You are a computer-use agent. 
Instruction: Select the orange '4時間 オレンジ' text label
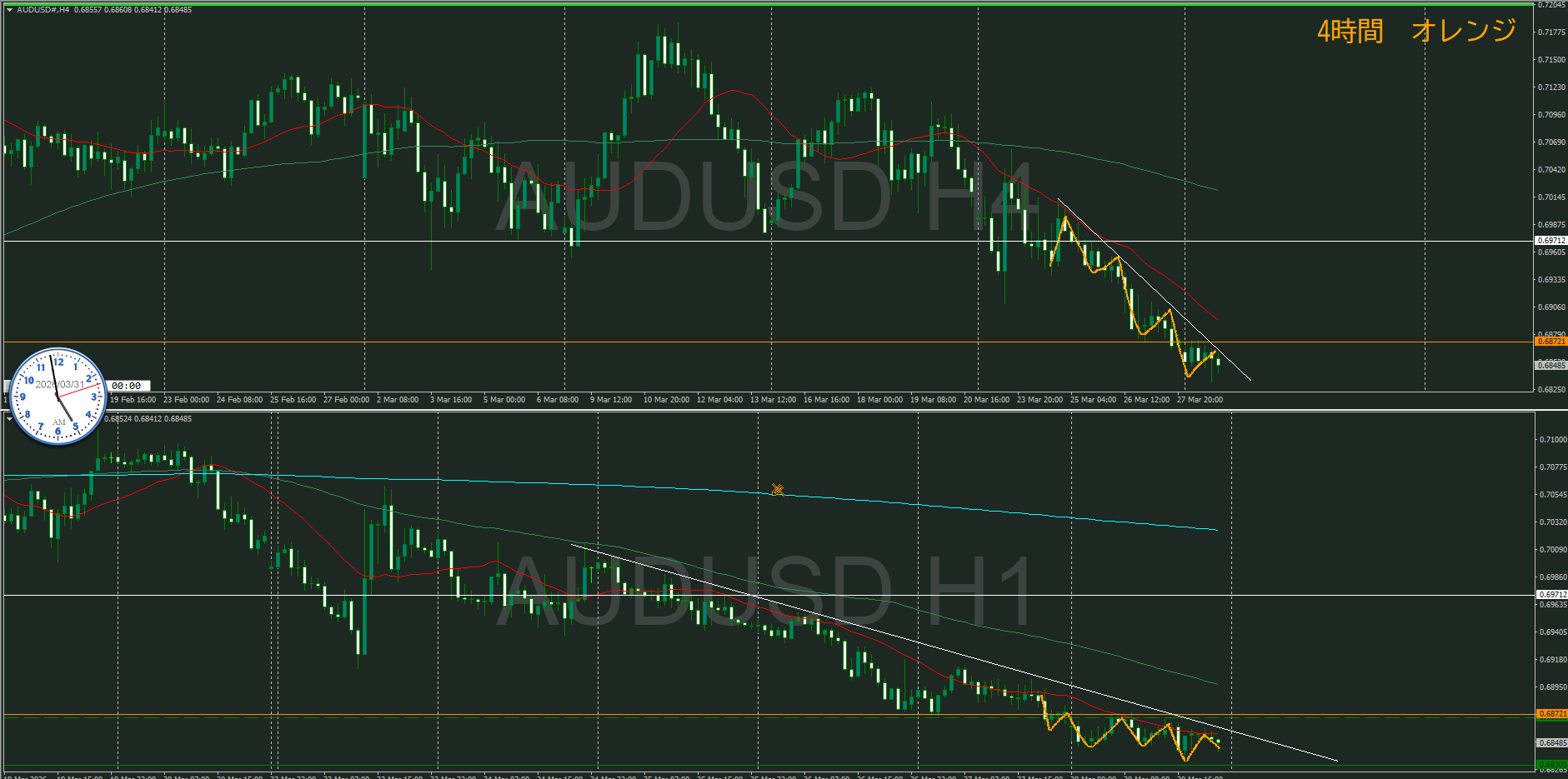[x=1415, y=31]
